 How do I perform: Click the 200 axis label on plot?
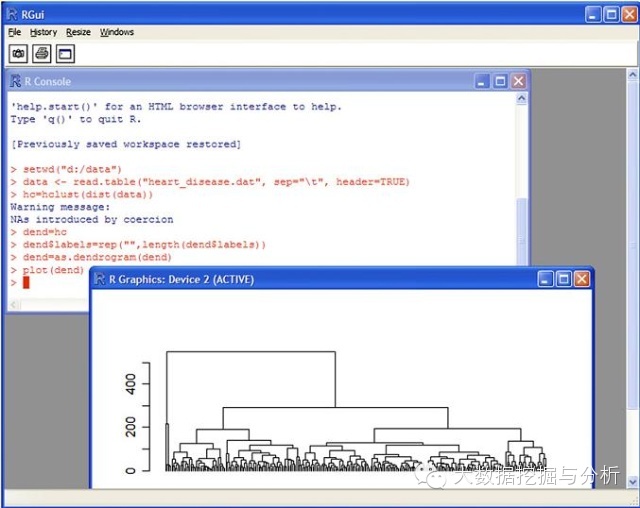[131, 427]
